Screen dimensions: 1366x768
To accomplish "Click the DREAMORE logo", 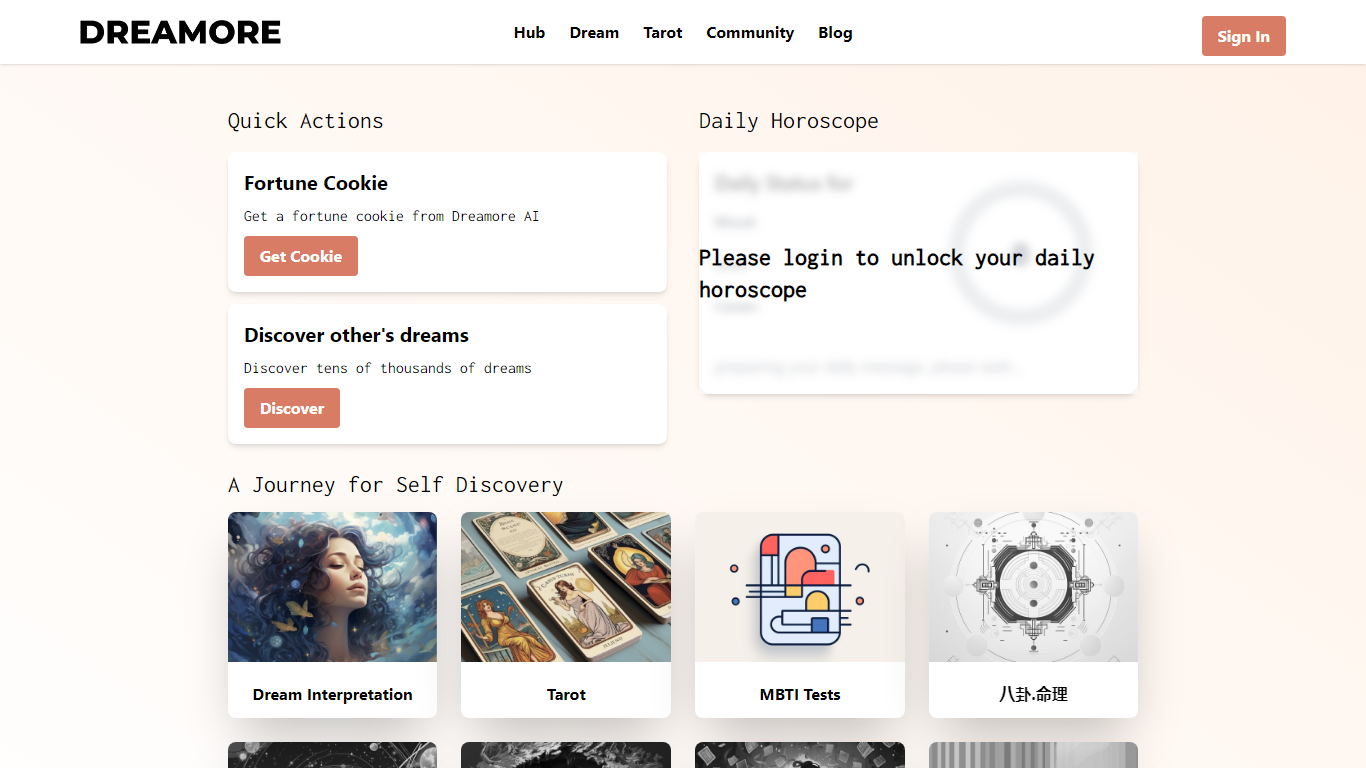I will (180, 33).
